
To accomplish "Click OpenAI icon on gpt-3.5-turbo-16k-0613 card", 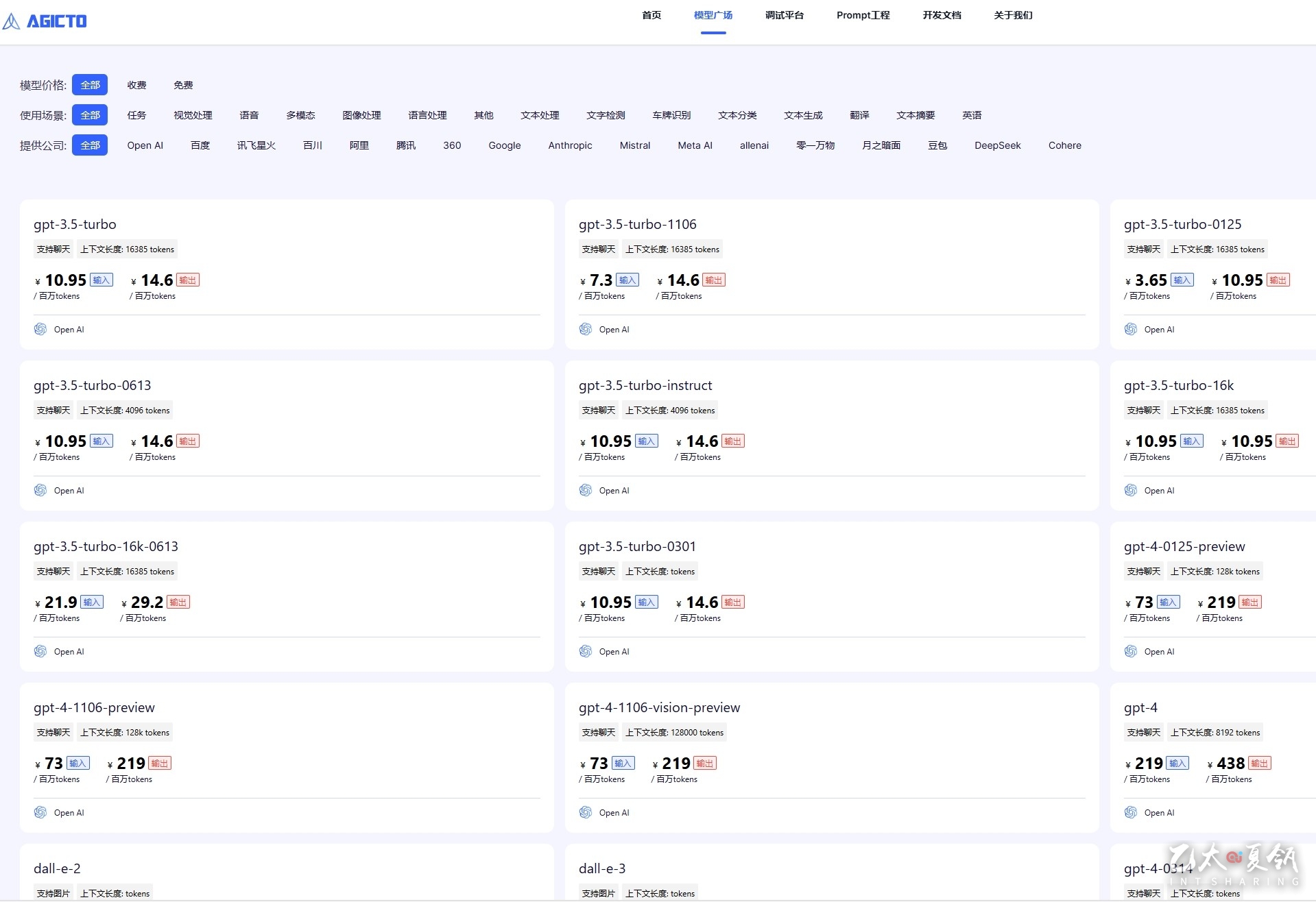I will tap(40, 651).
